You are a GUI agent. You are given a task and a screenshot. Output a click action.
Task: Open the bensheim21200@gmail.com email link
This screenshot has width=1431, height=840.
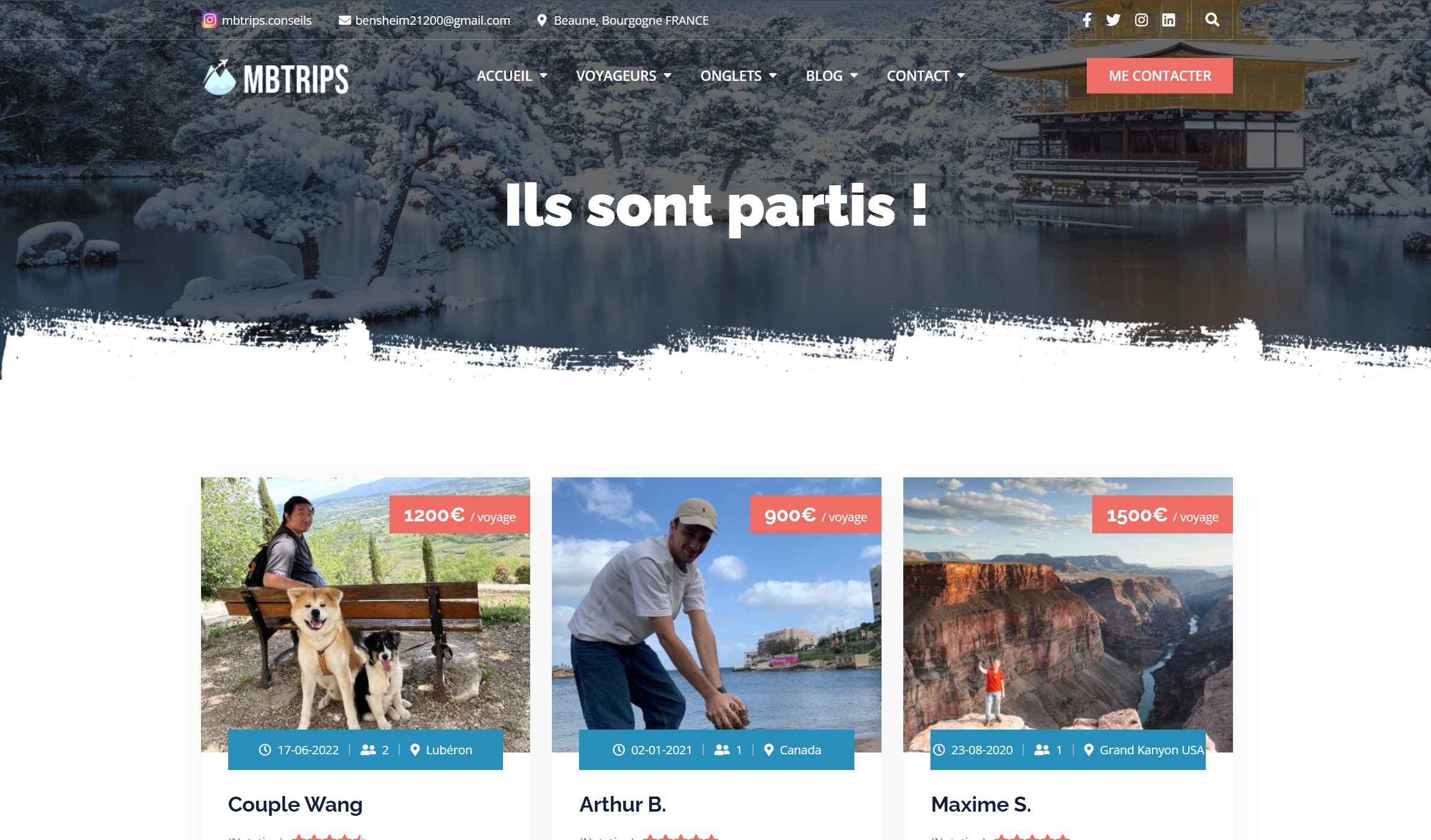432,20
